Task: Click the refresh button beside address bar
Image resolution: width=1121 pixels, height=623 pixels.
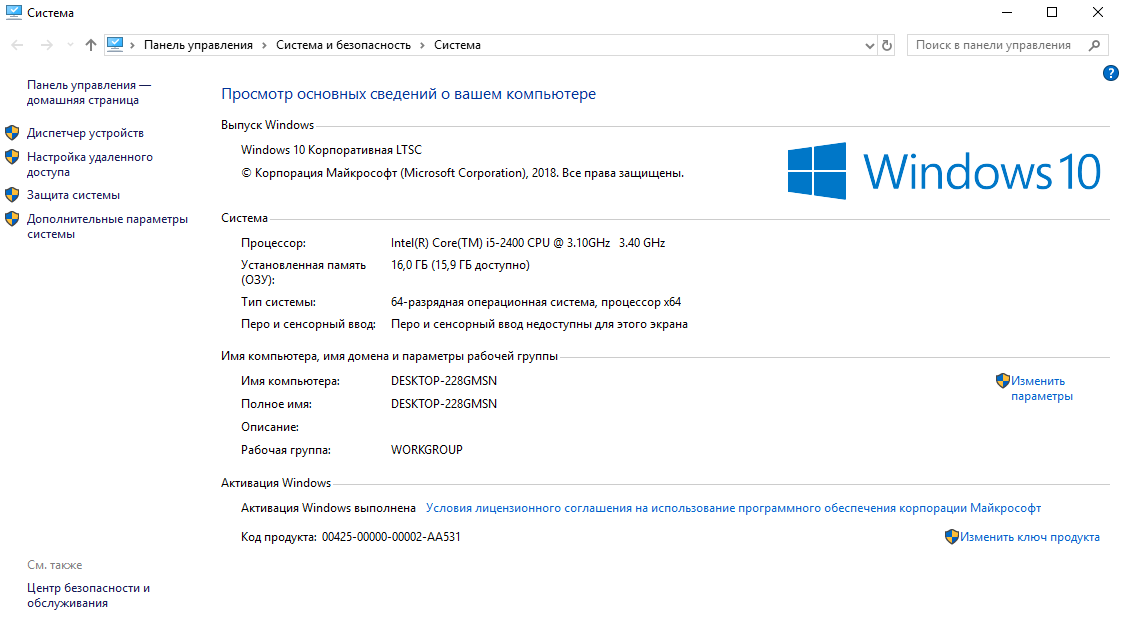Action: pos(887,45)
